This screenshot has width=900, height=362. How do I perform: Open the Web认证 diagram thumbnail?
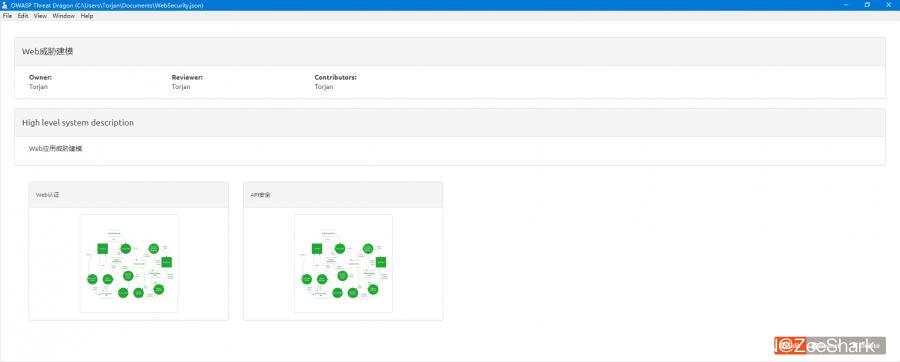(x=129, y=263)
